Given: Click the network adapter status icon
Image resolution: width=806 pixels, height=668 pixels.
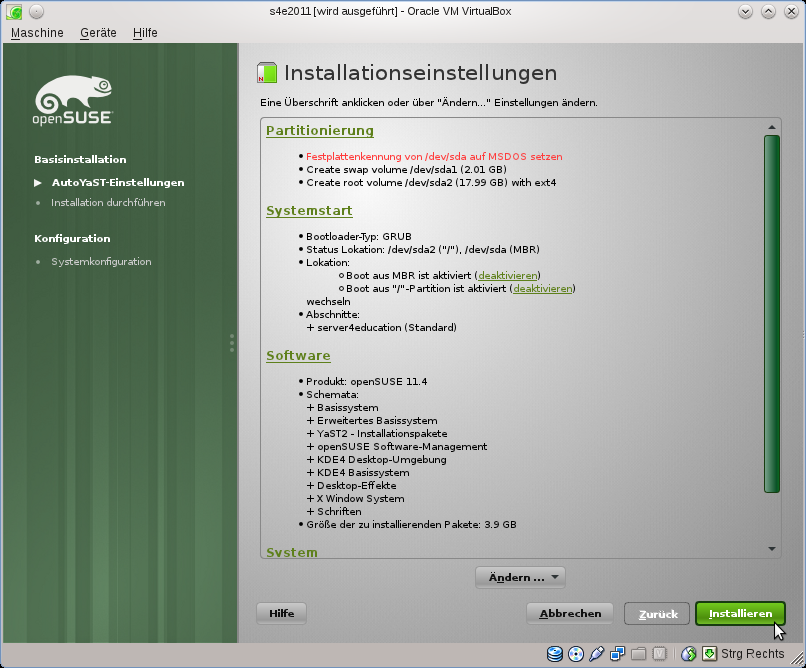Looking at the screenshot, I should (617, 654).
